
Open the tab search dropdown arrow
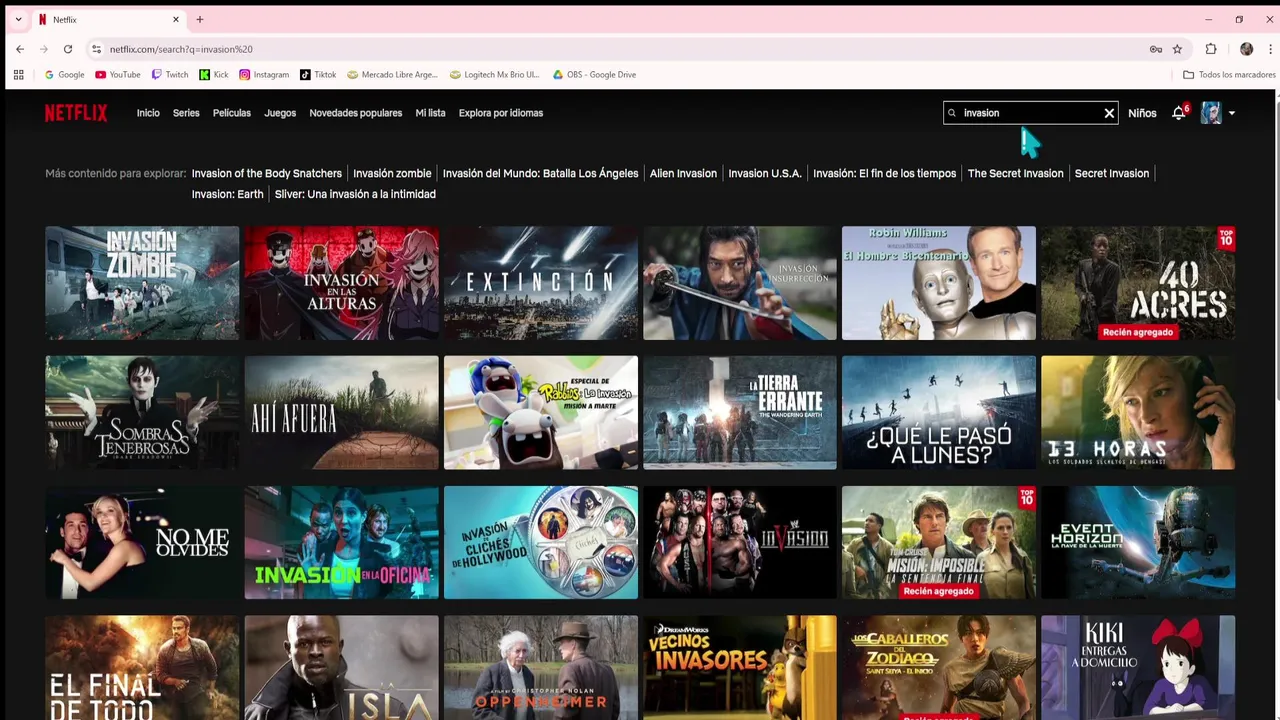pos(18,20)
